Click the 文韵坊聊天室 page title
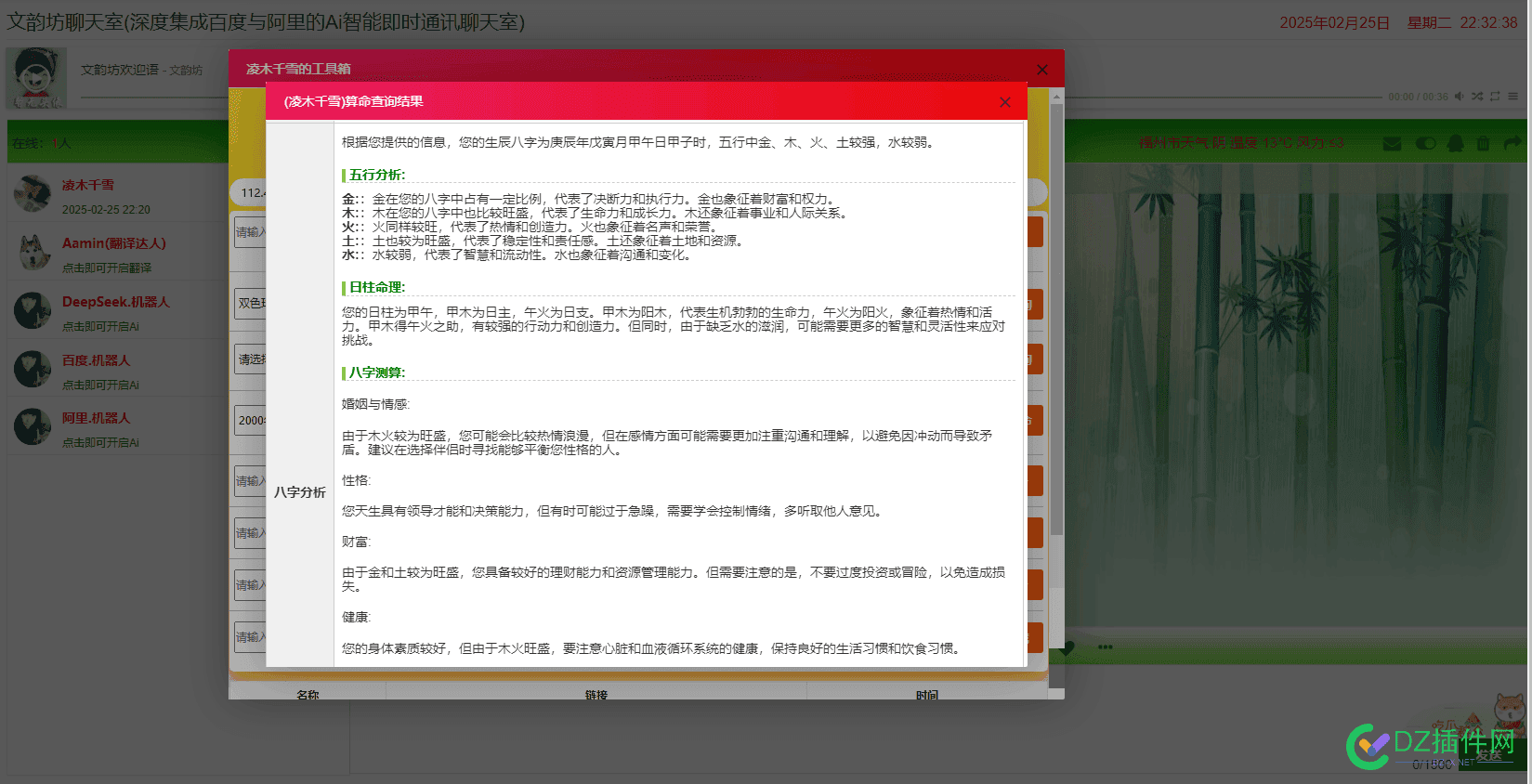The height and width of the screenshot is (784, 1532). pyautogui.click(x=266, y=21)
